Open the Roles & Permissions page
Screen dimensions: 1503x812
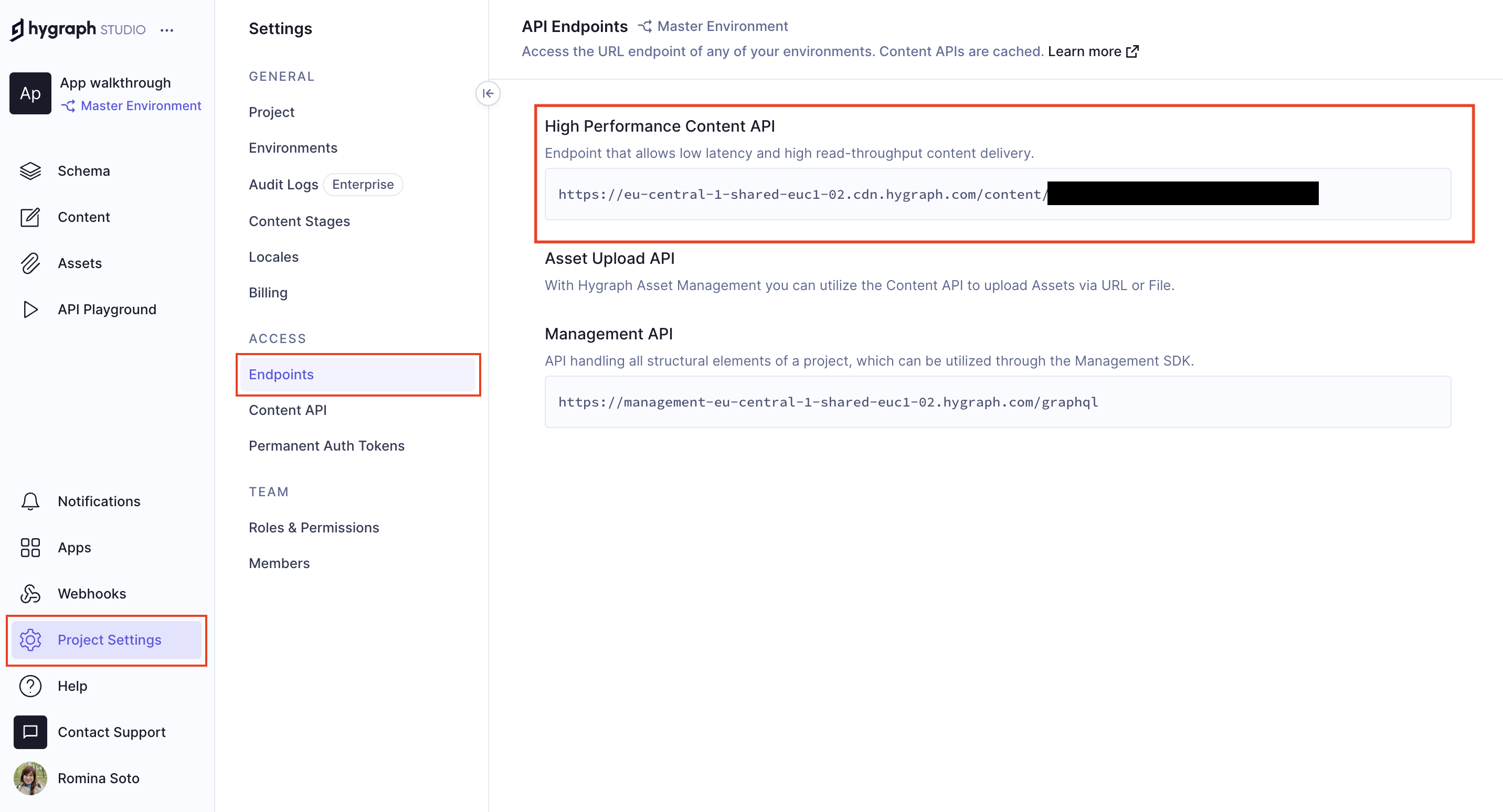(x=314, y=528)
